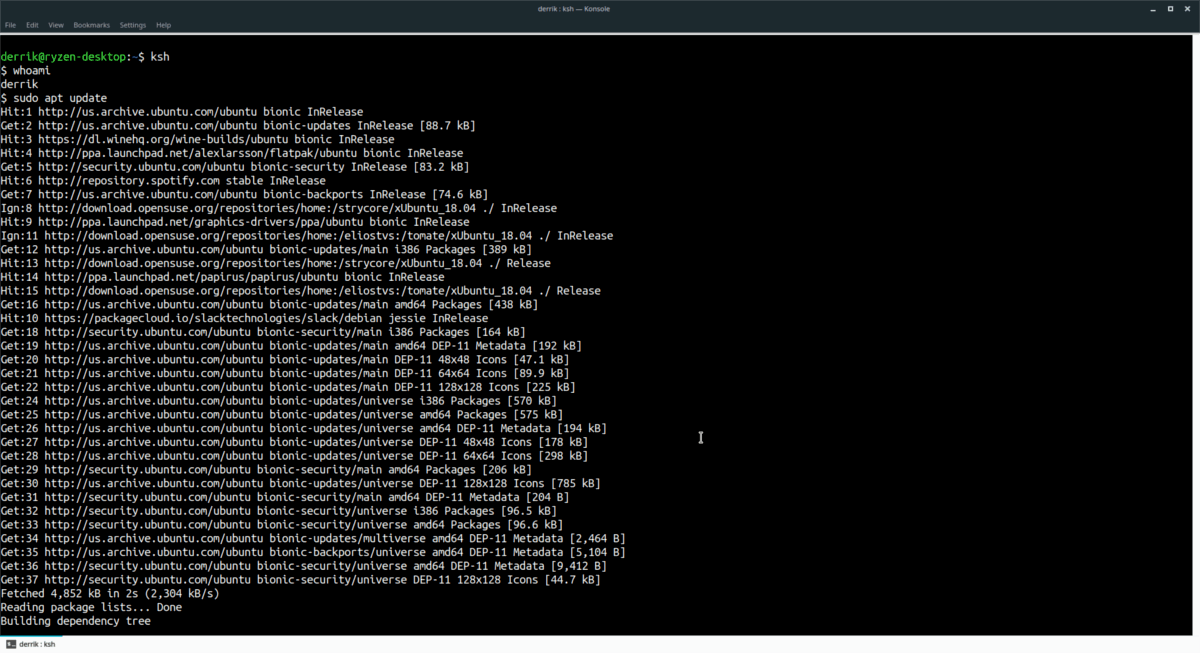Click the ppa.launchpad.net papirus link

pos(170,276)
